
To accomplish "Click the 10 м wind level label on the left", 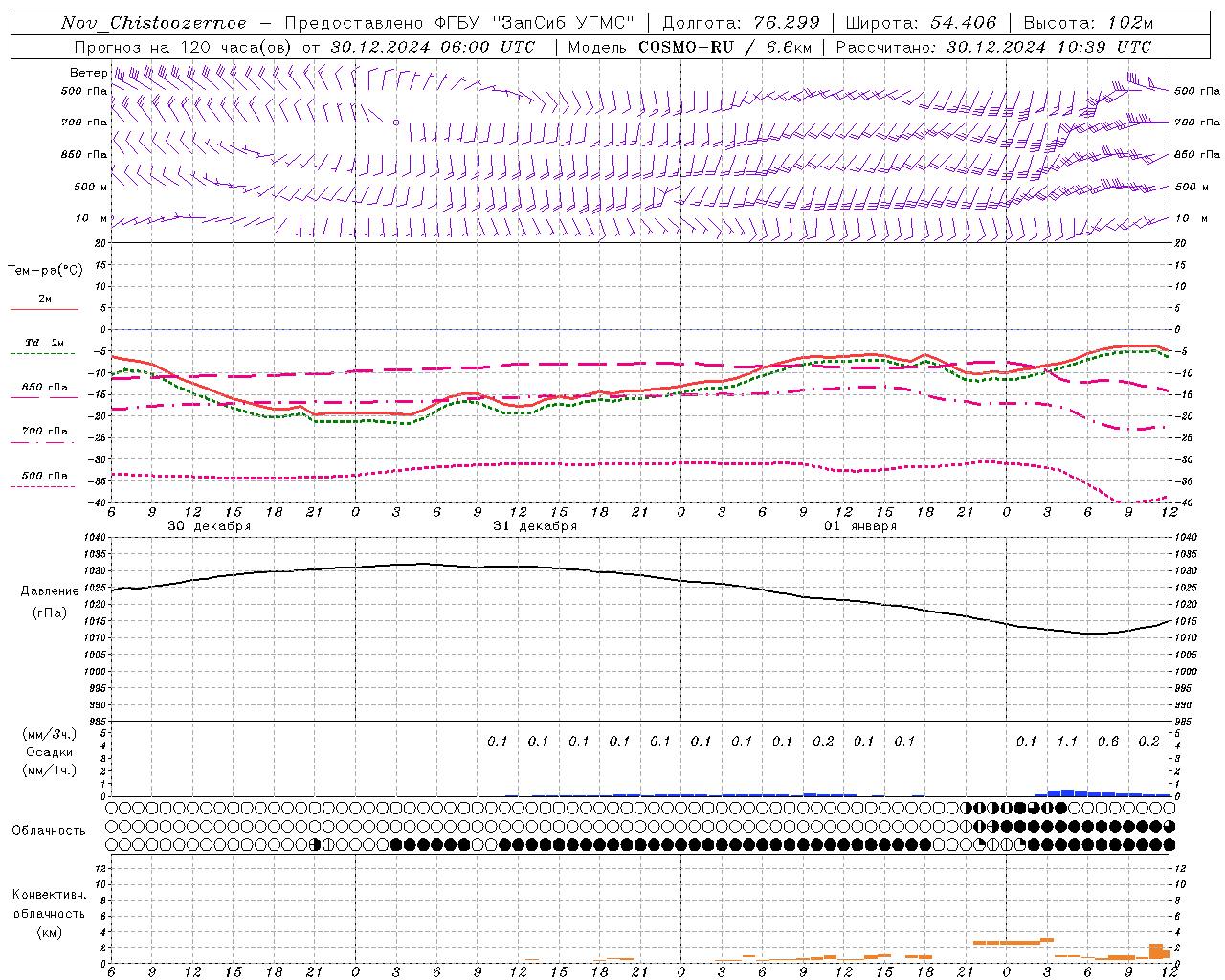I will point(91,218).
